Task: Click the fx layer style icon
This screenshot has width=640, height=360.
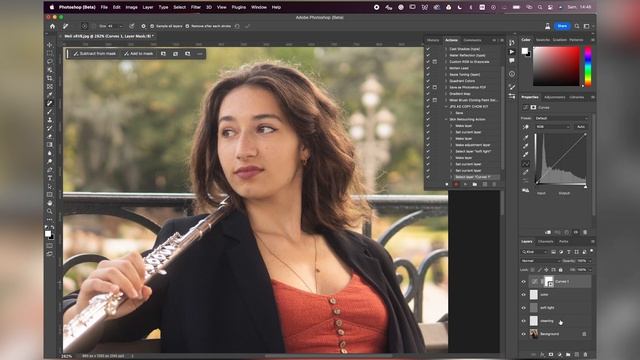Action: (x=542, y=354)
